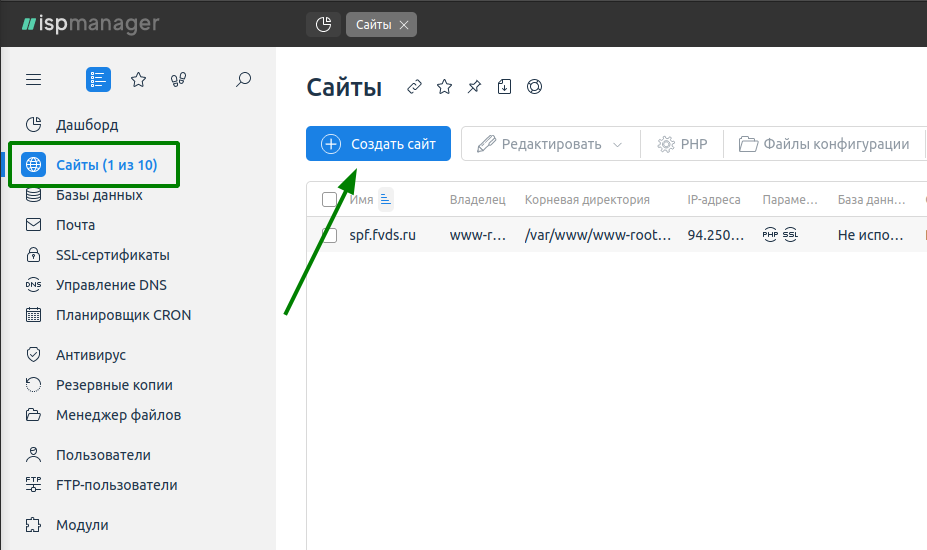This screenshot has height=550, width=927.
Task: Click the PHP toolbar button
Action: point(682,144)
